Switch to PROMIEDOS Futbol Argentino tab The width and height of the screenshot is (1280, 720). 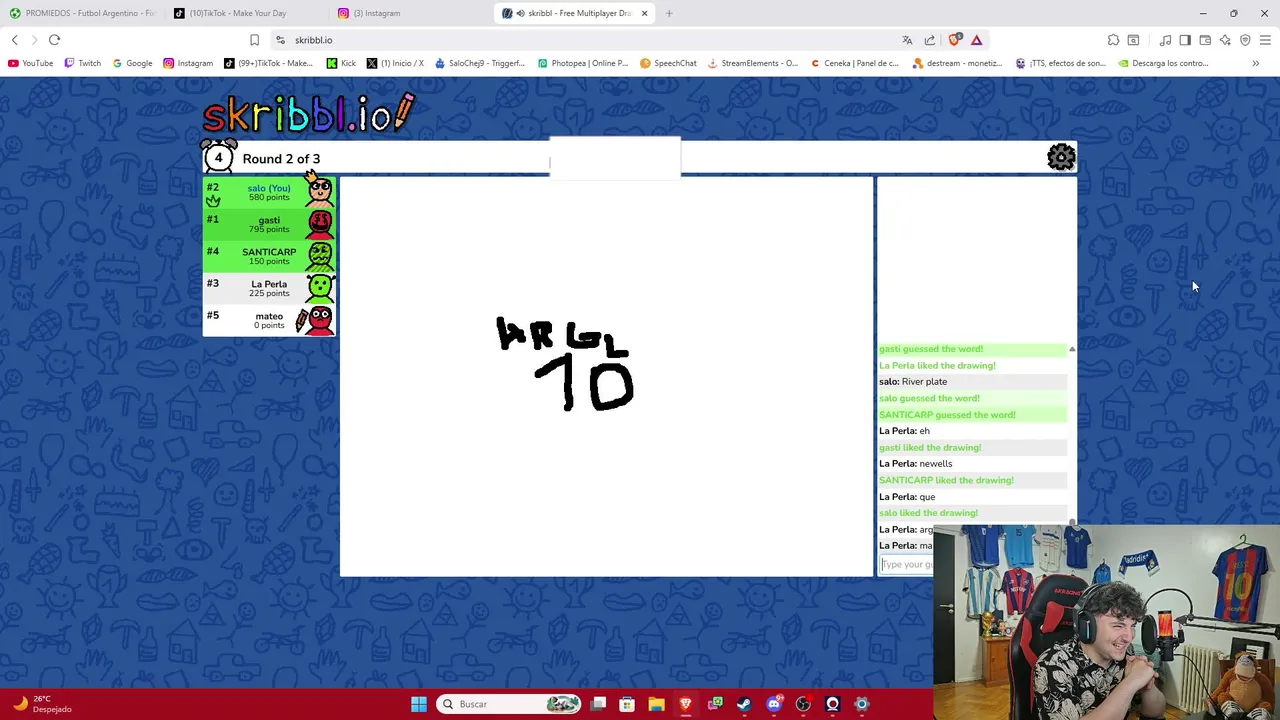point(83,13)
